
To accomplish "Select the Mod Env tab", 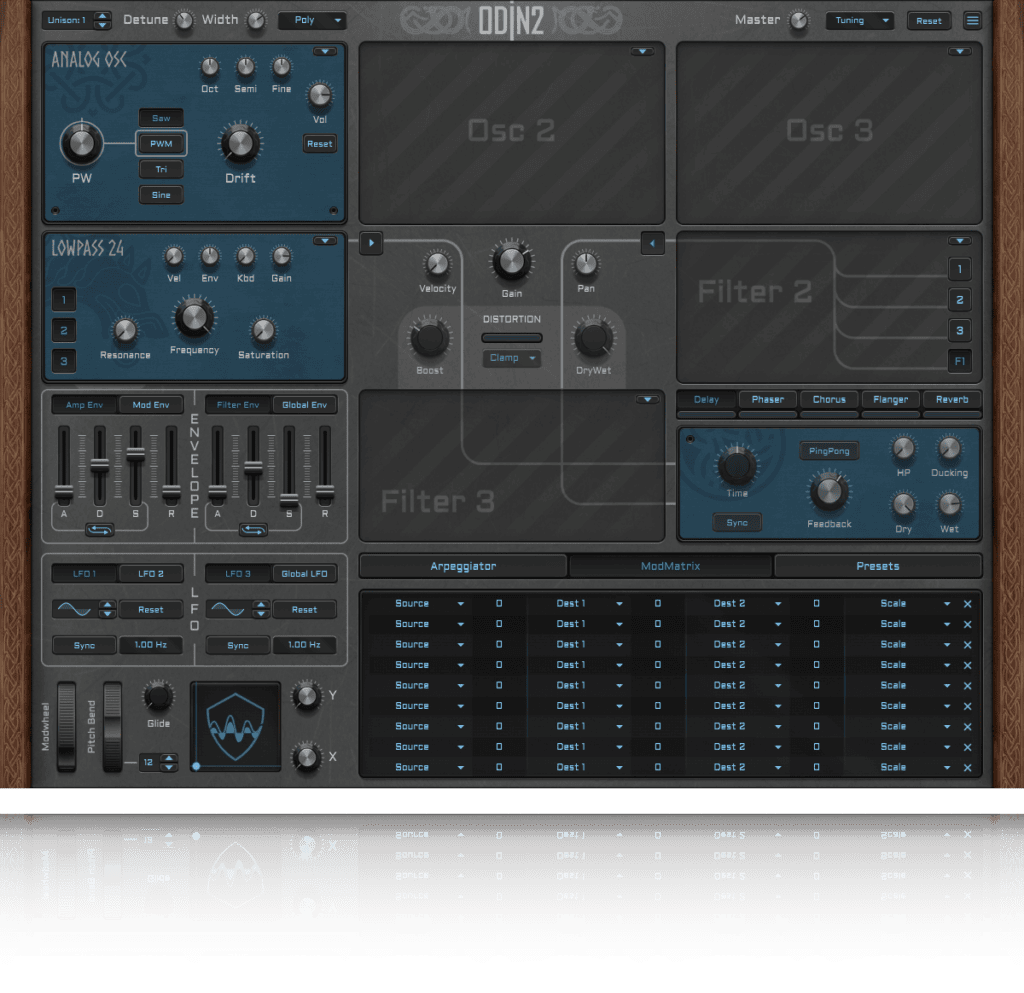I will coord(151,405).
